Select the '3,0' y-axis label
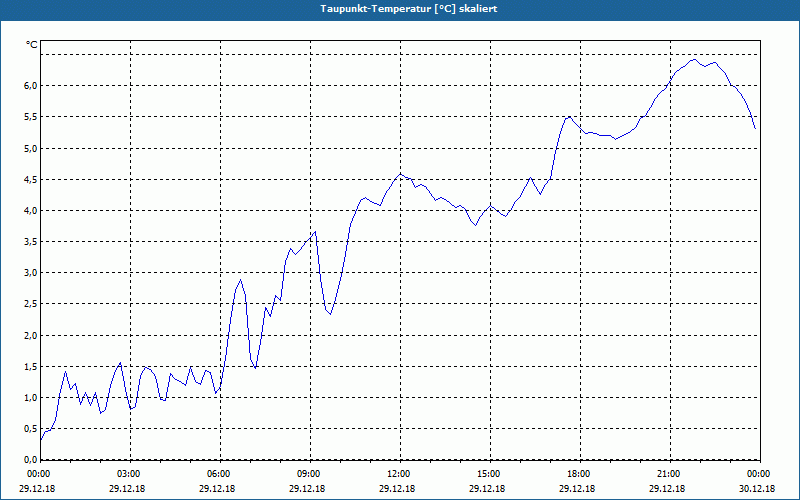Screen dimensions: 800x500 tap(31, 273)
